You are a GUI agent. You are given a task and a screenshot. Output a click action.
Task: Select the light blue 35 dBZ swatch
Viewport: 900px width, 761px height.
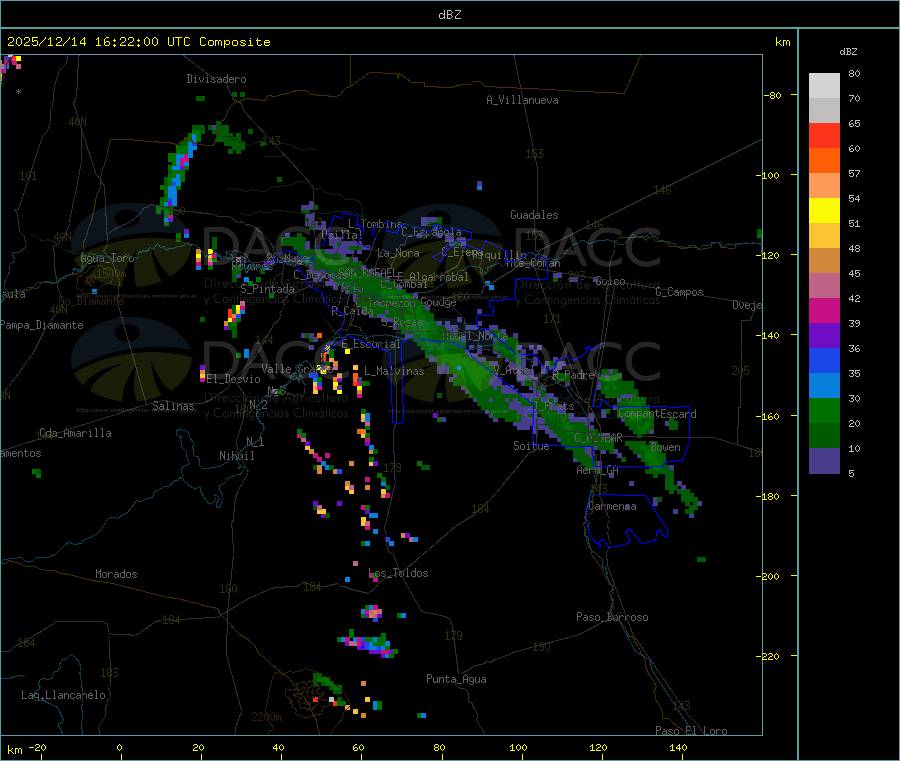click(x=824, y=386)
